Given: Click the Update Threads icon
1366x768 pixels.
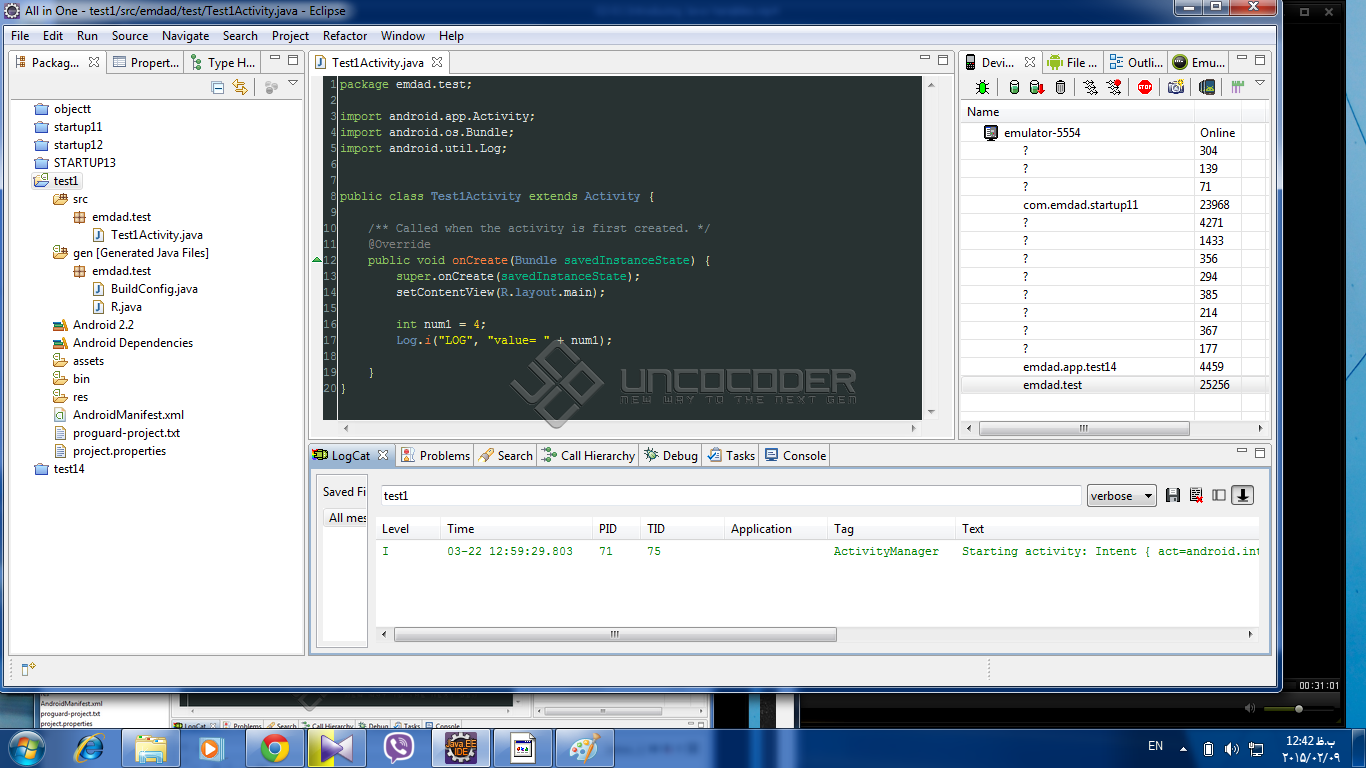Looking at the screenshot, I should 1091,87.
